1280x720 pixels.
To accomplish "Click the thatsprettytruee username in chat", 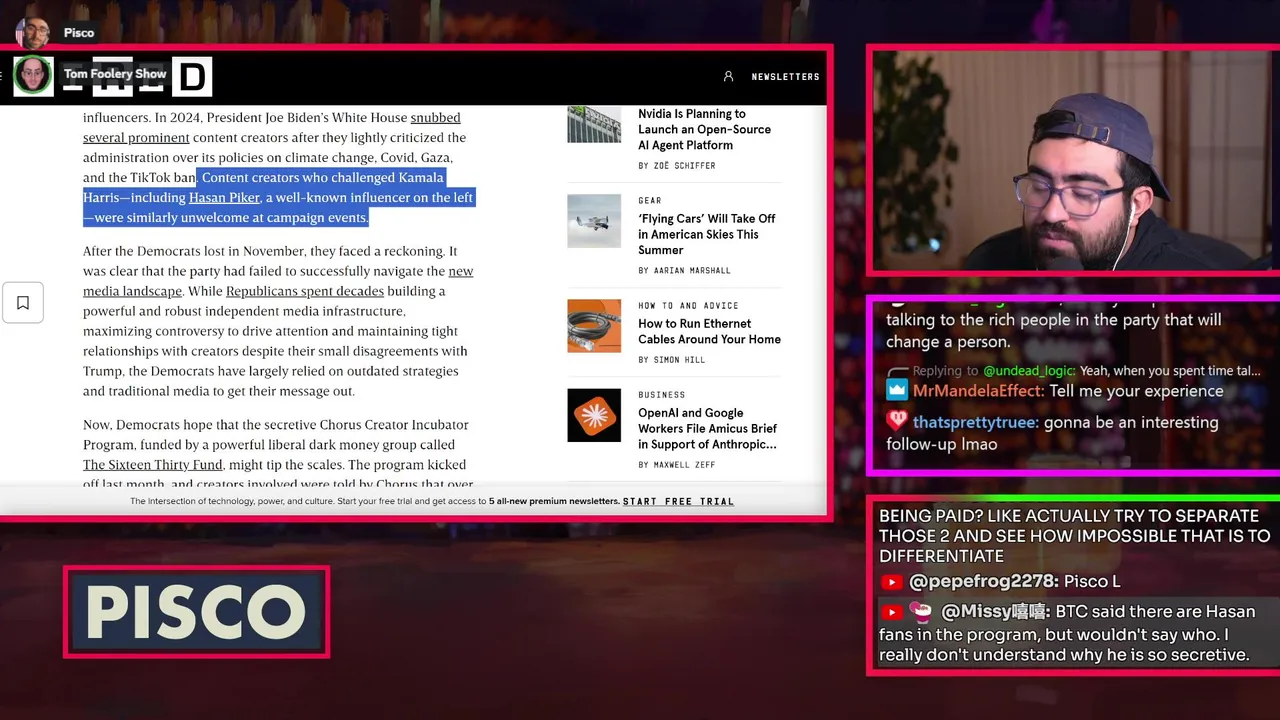I will click(975, 422).
